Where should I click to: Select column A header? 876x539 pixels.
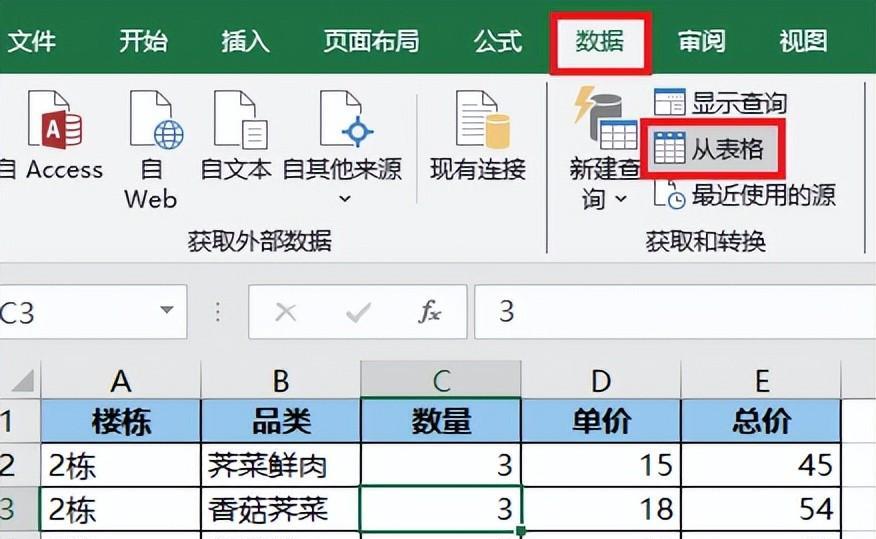pos(121,381)
